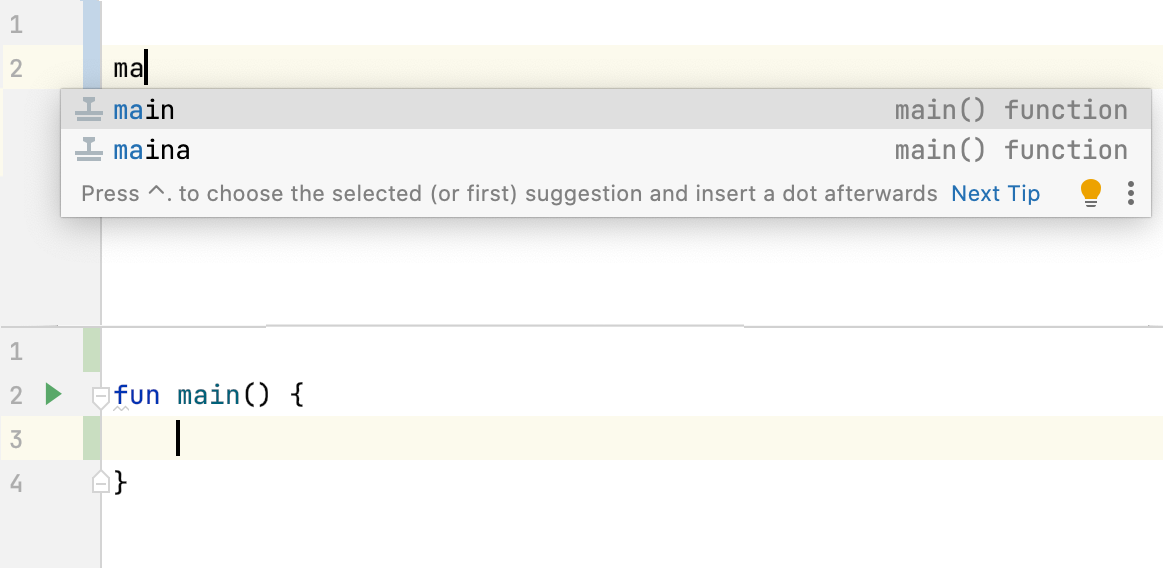Image resolution: width=1163 pixels, height=568 pixels.
Task: Click the yellow lightbulb tip icon
Action: (1091, 193)
